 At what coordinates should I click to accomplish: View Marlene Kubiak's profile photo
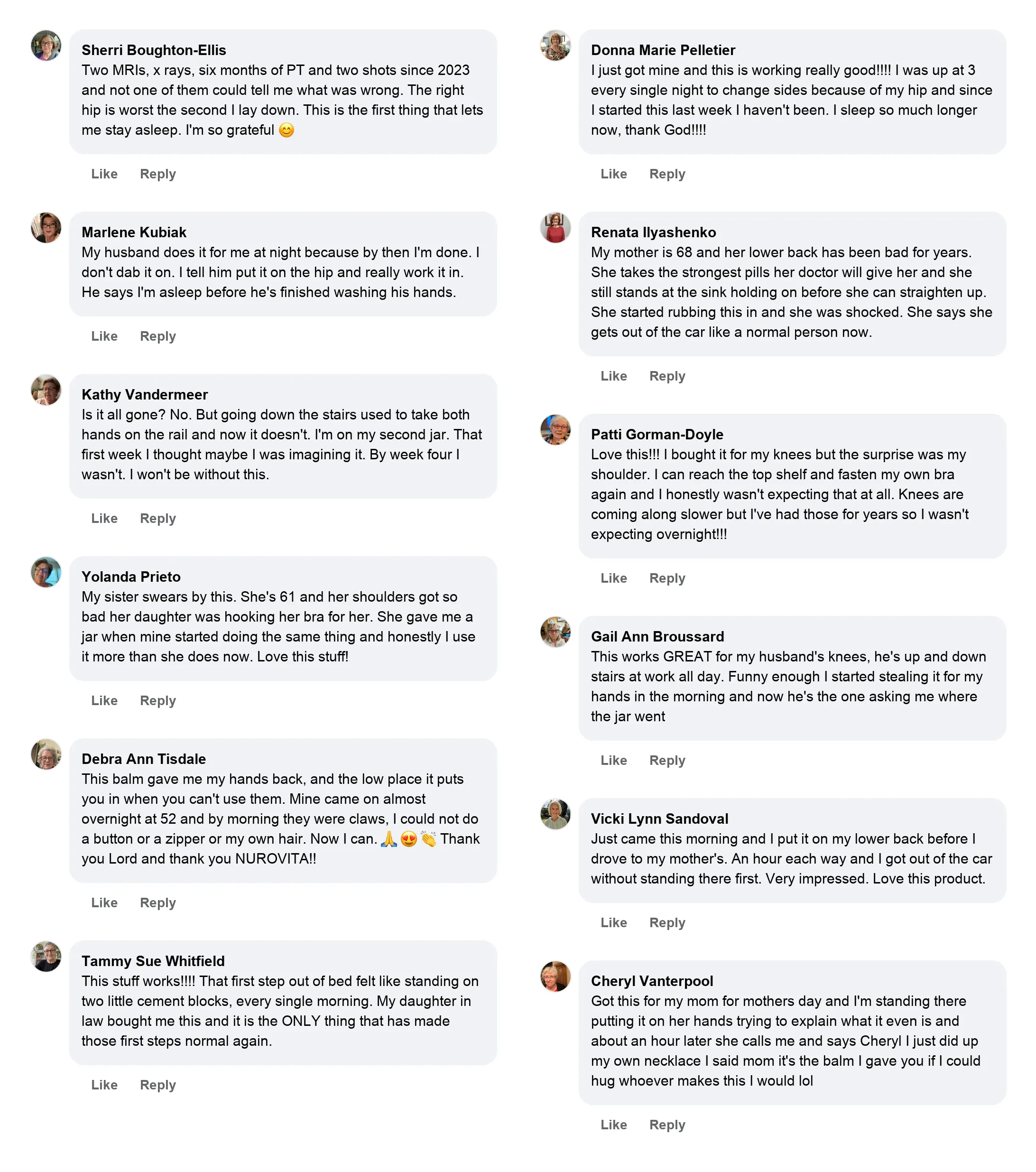46,228
